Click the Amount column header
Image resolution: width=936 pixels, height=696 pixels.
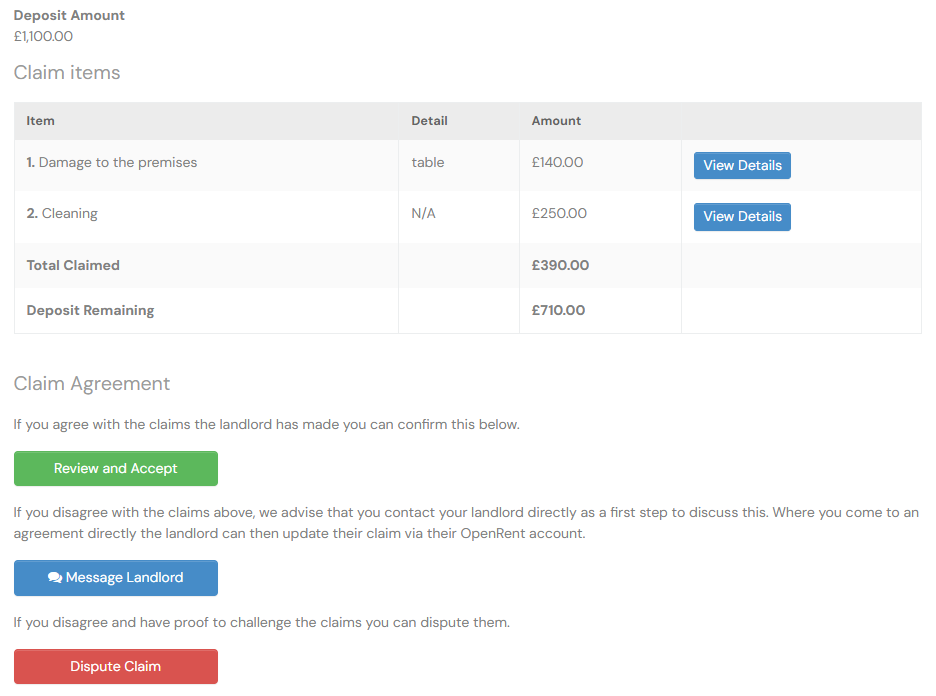point(556,121)
